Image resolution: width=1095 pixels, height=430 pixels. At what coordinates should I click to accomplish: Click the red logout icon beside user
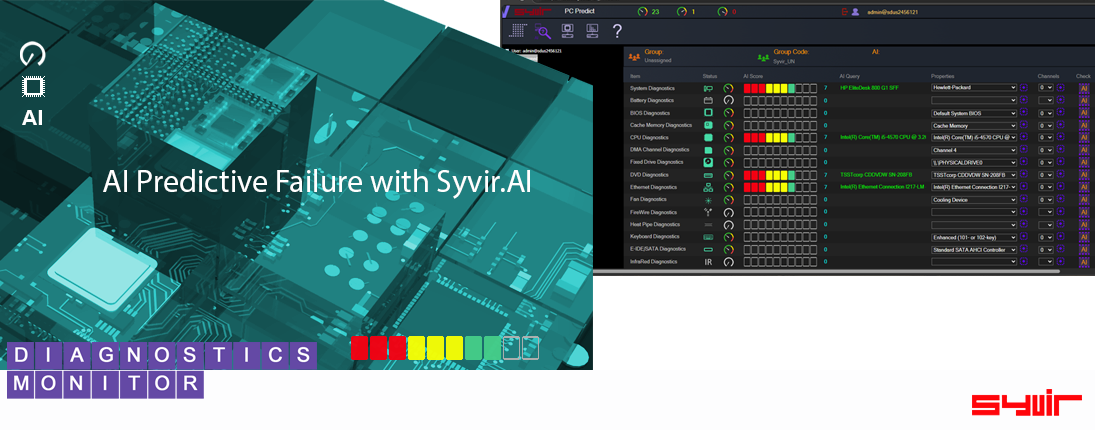pos(844,12)
